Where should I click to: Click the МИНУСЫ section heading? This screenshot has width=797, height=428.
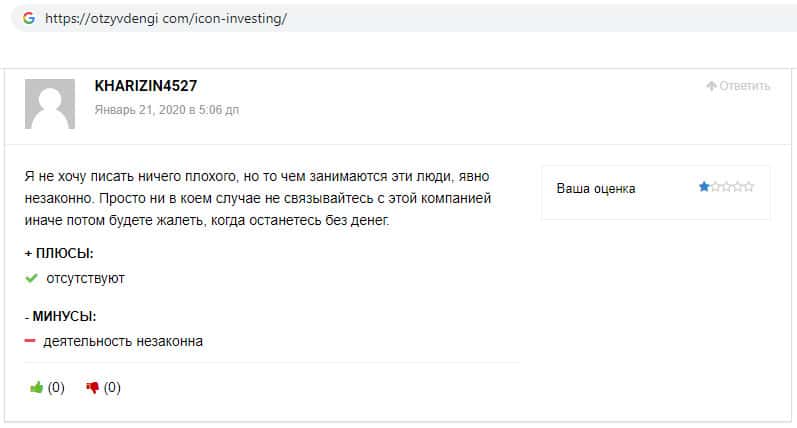64,316
